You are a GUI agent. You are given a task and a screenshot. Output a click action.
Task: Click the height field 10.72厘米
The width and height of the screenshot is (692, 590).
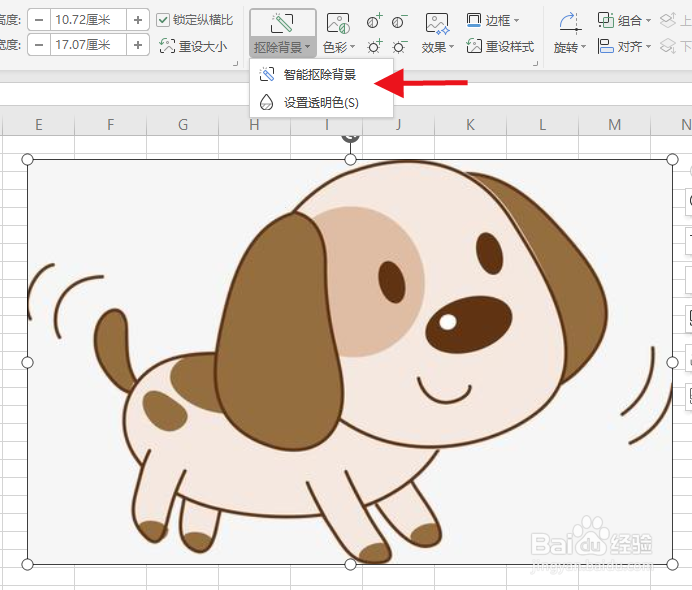pyautogui.click(x=88, y=20)
